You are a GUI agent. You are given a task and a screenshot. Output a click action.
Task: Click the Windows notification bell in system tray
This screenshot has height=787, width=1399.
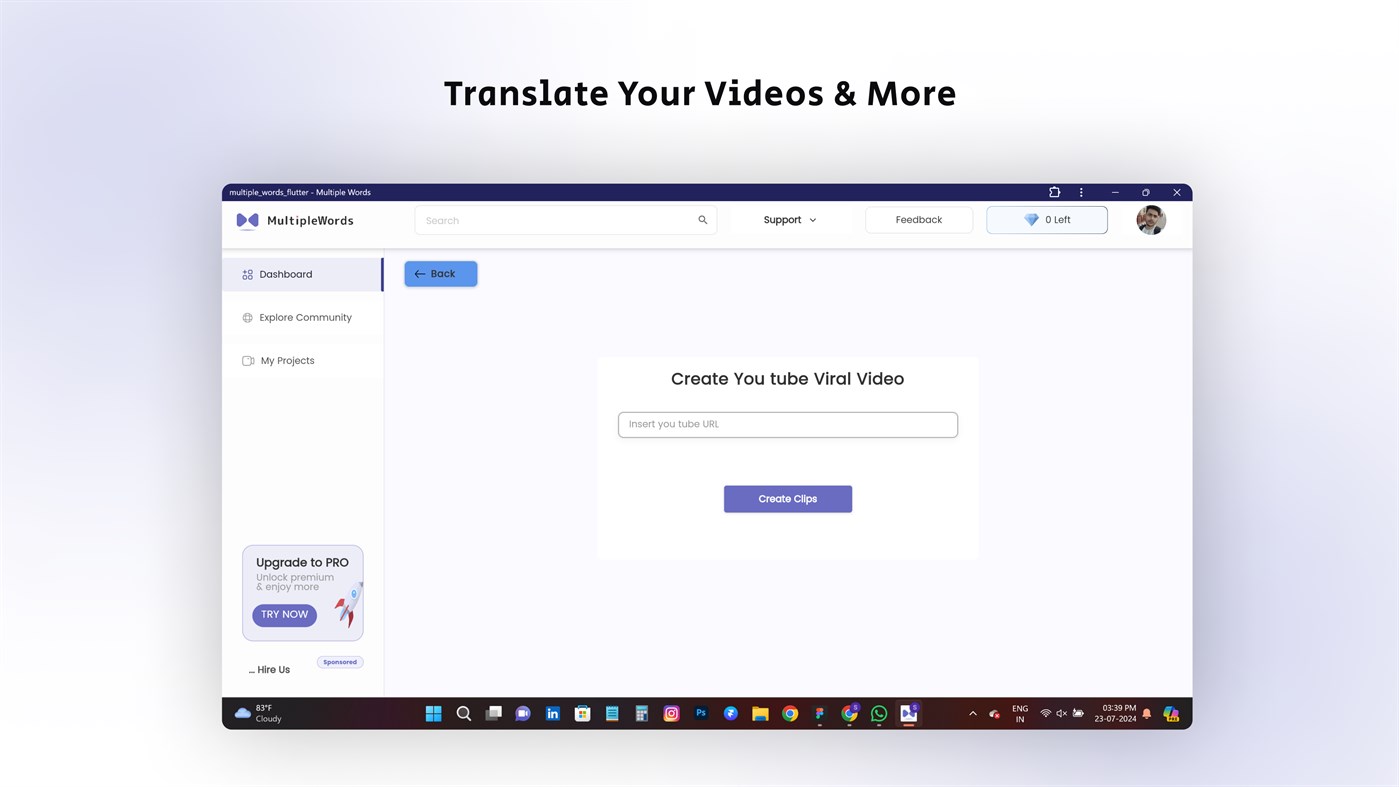click(x=1145, y=713)
